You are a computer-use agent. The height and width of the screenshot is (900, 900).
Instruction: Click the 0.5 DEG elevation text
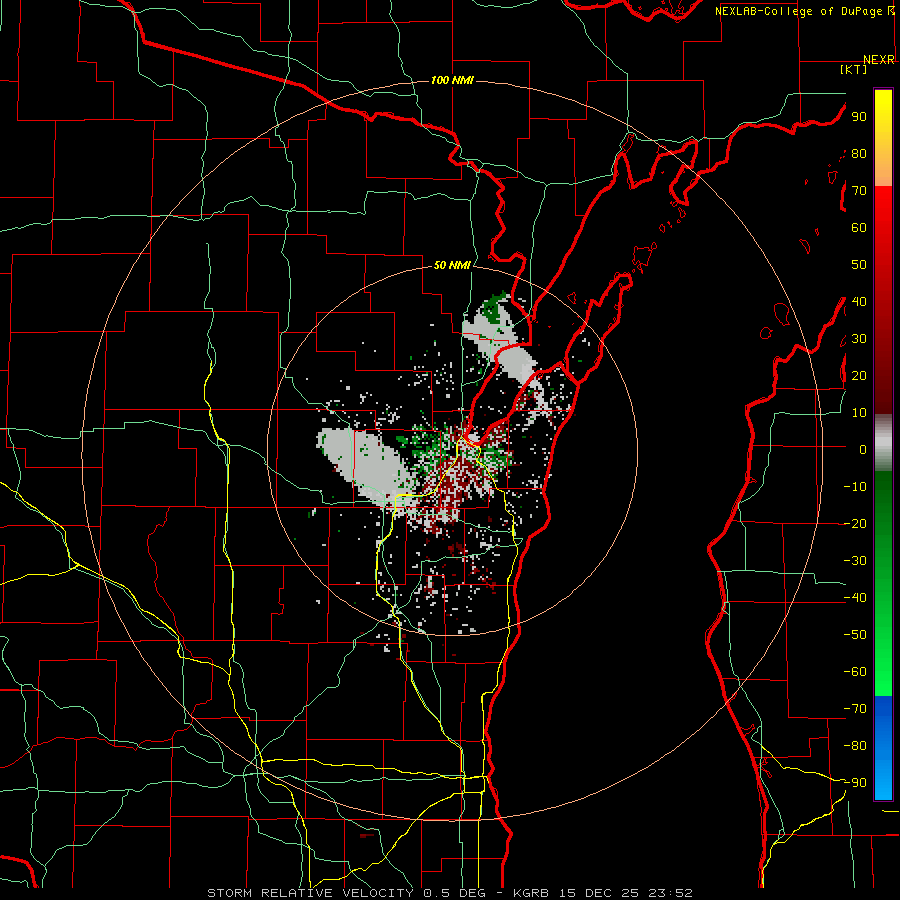point(455,893)
